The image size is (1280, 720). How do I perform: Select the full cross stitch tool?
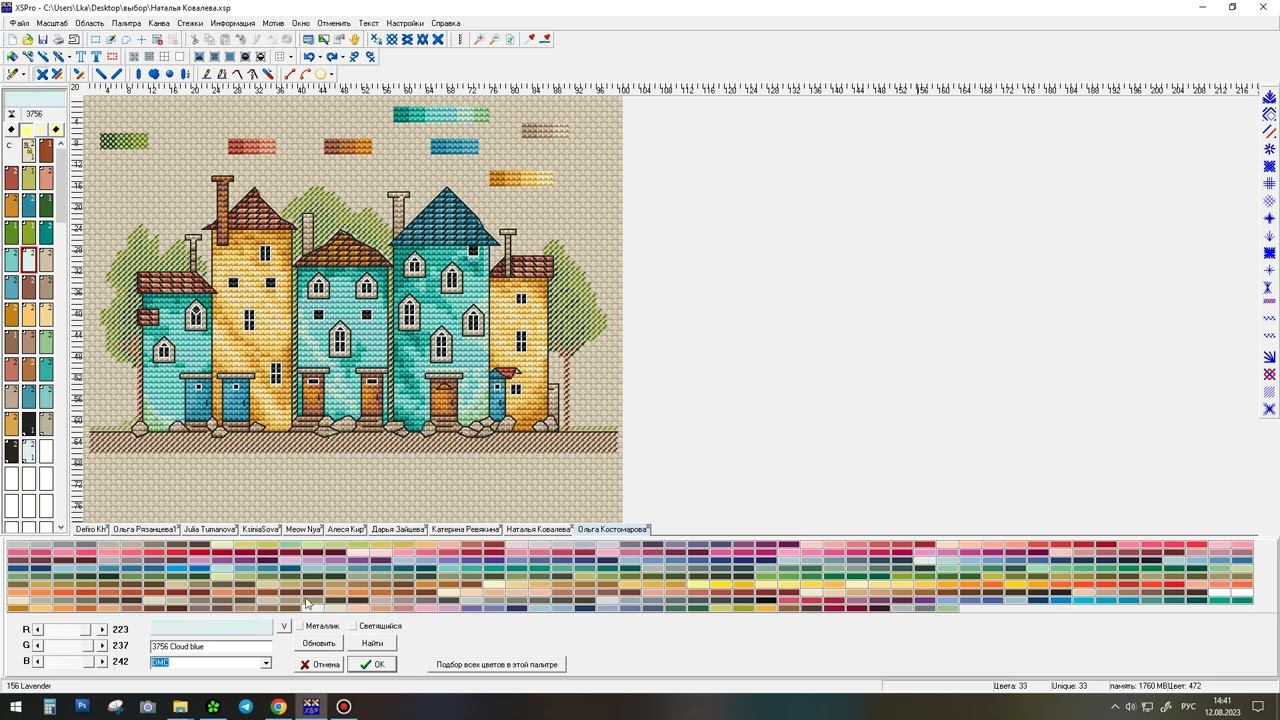(x=42, y=74)
